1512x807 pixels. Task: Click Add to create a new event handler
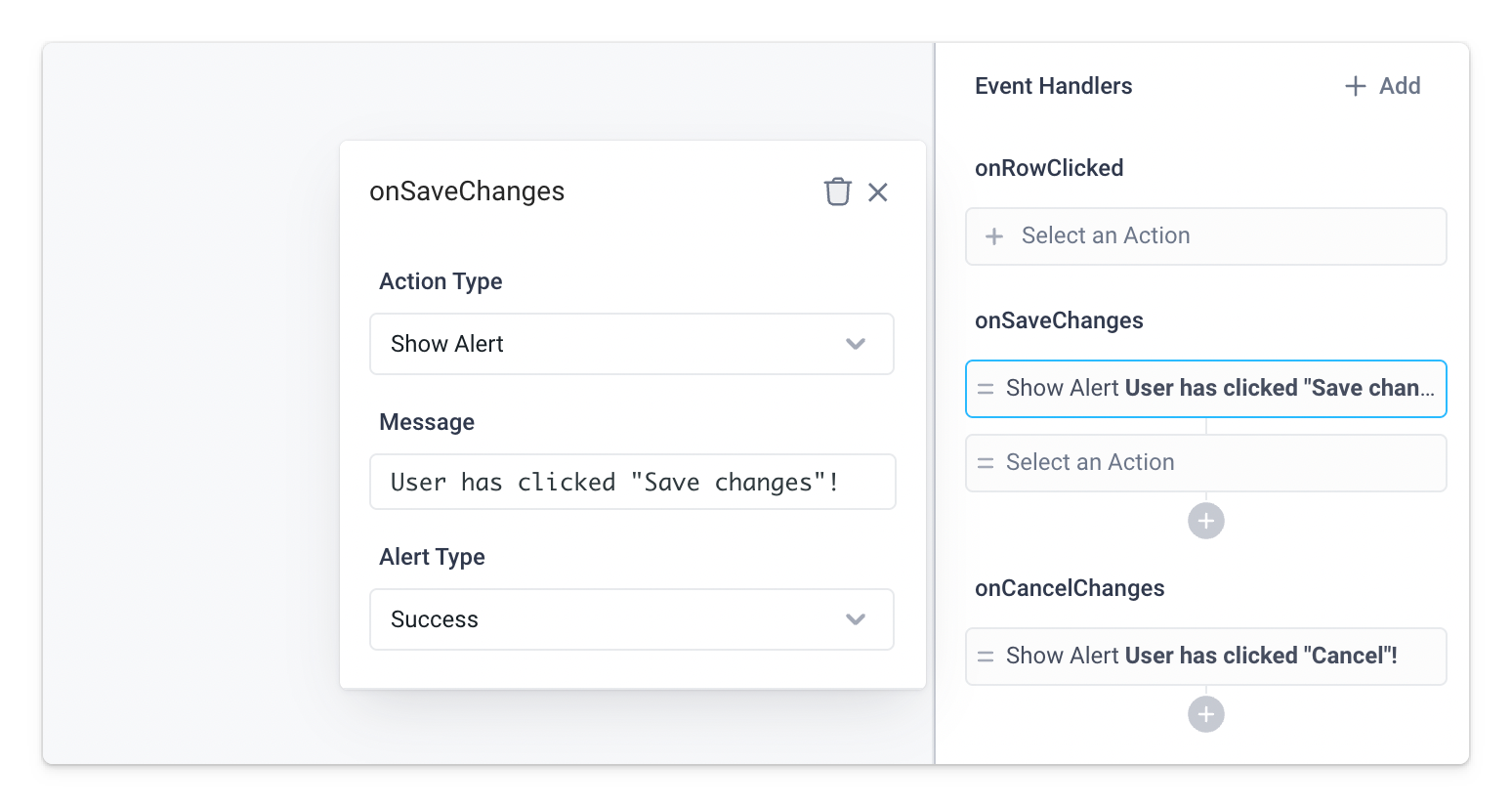(1400, 86)
